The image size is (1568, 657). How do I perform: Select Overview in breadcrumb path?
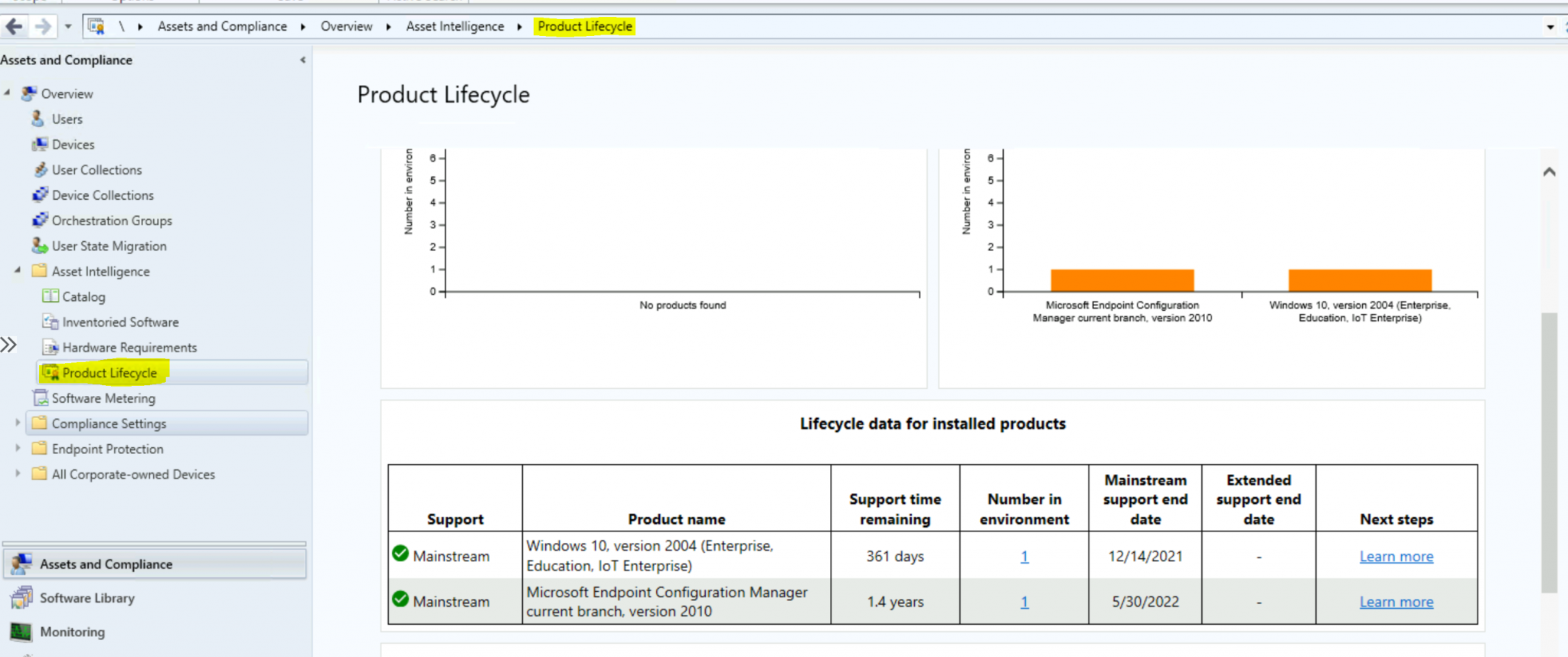(346, 26)
